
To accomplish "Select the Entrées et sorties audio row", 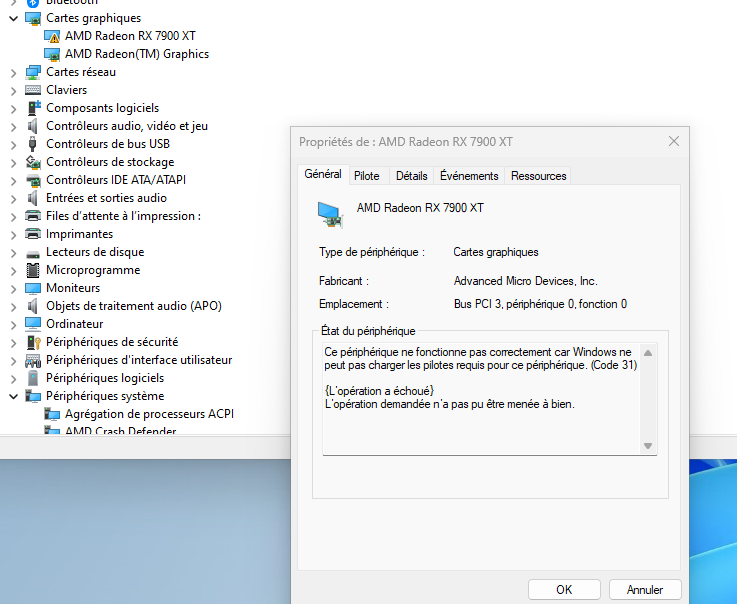I will pyautogui.click(x=106, y=198).
